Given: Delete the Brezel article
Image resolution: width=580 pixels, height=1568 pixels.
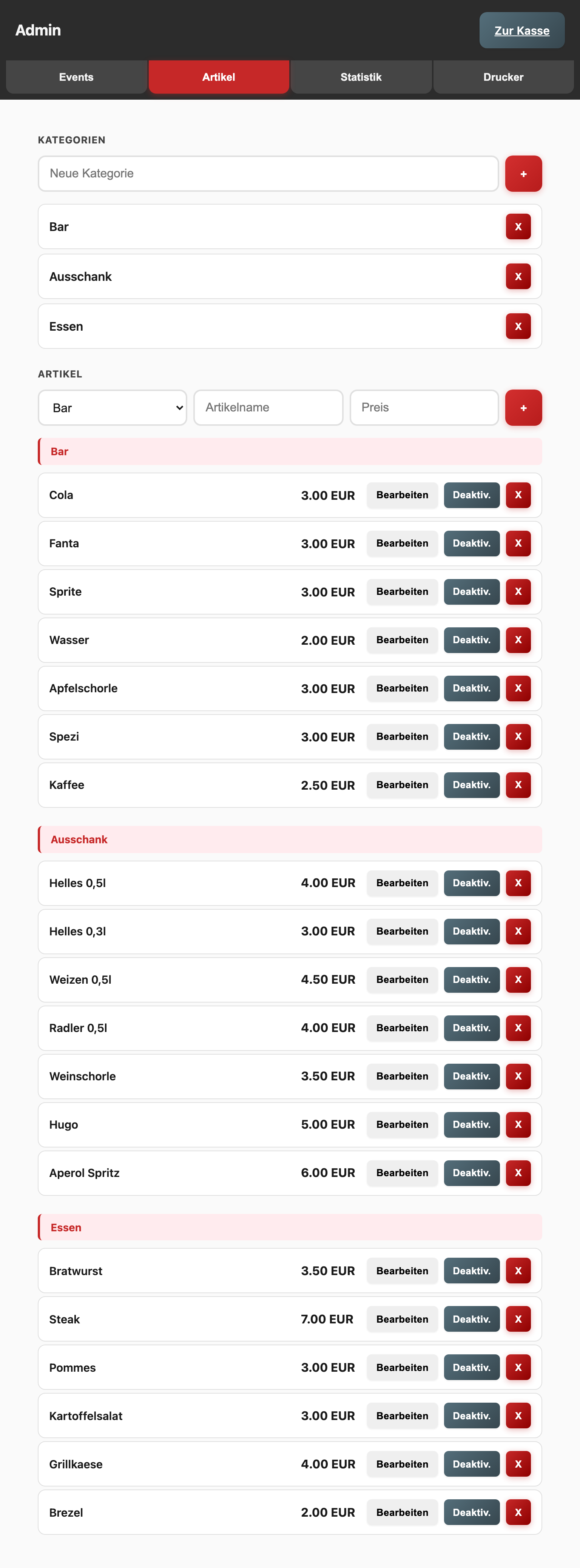Looking at the screenshot, I should coord(518,1513).
